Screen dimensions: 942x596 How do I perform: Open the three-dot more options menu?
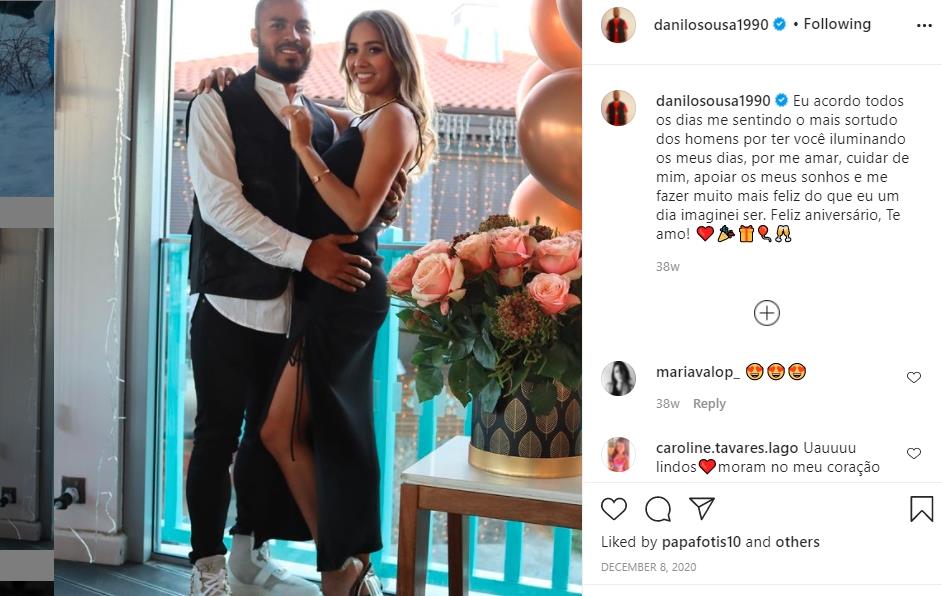(924, 25)
